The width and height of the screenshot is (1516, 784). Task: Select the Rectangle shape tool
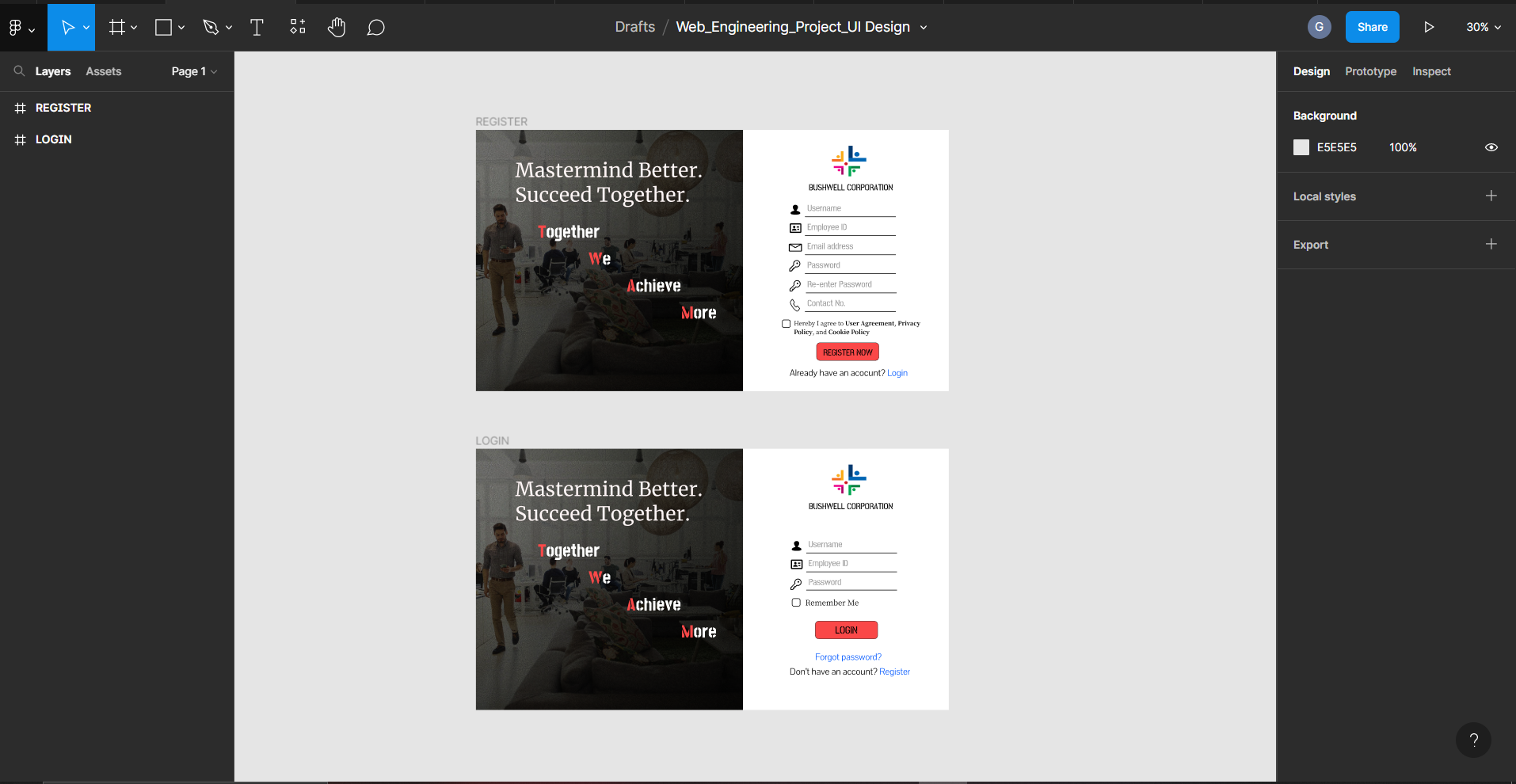pyautogui.click(x=162, y=26)
